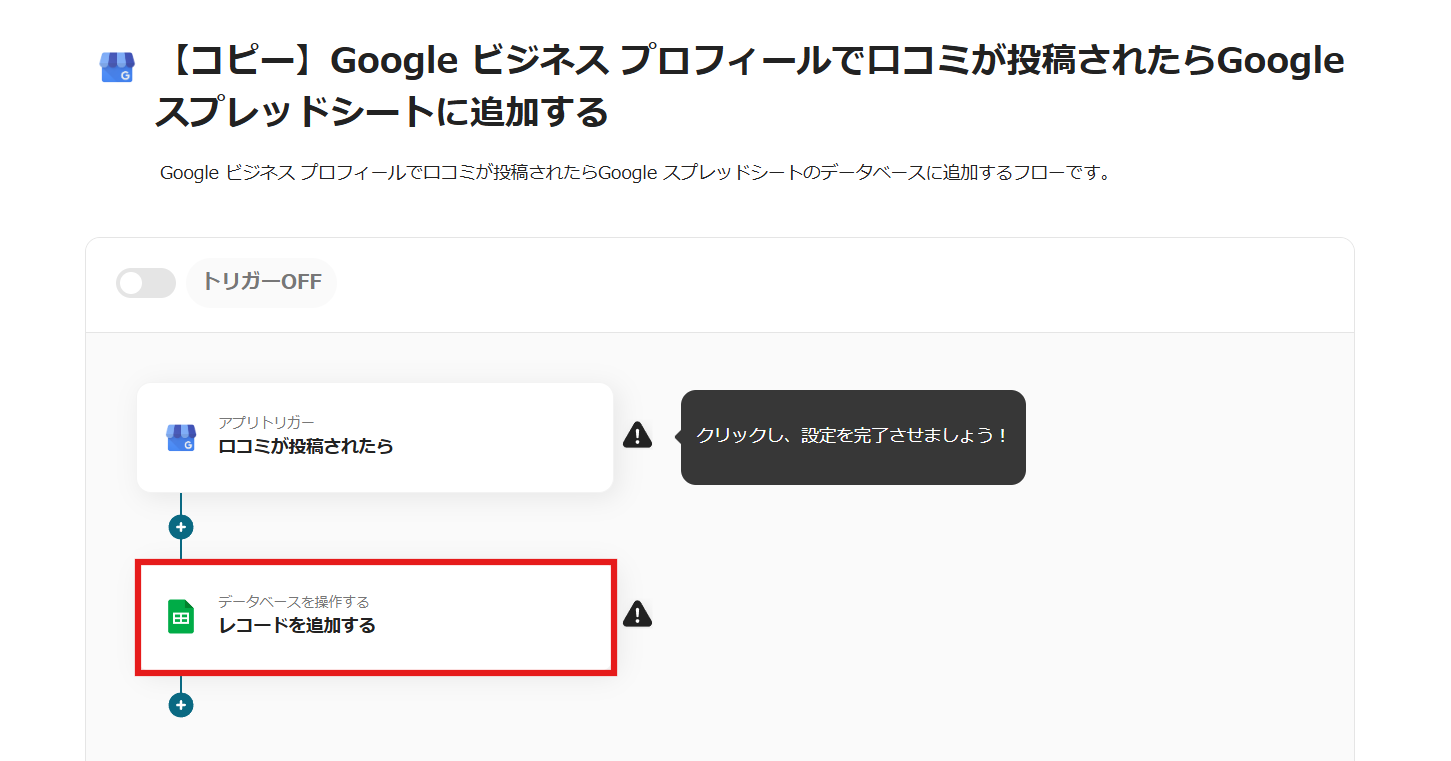Add a step using the plus below the trigger card

tap(181, 527)
